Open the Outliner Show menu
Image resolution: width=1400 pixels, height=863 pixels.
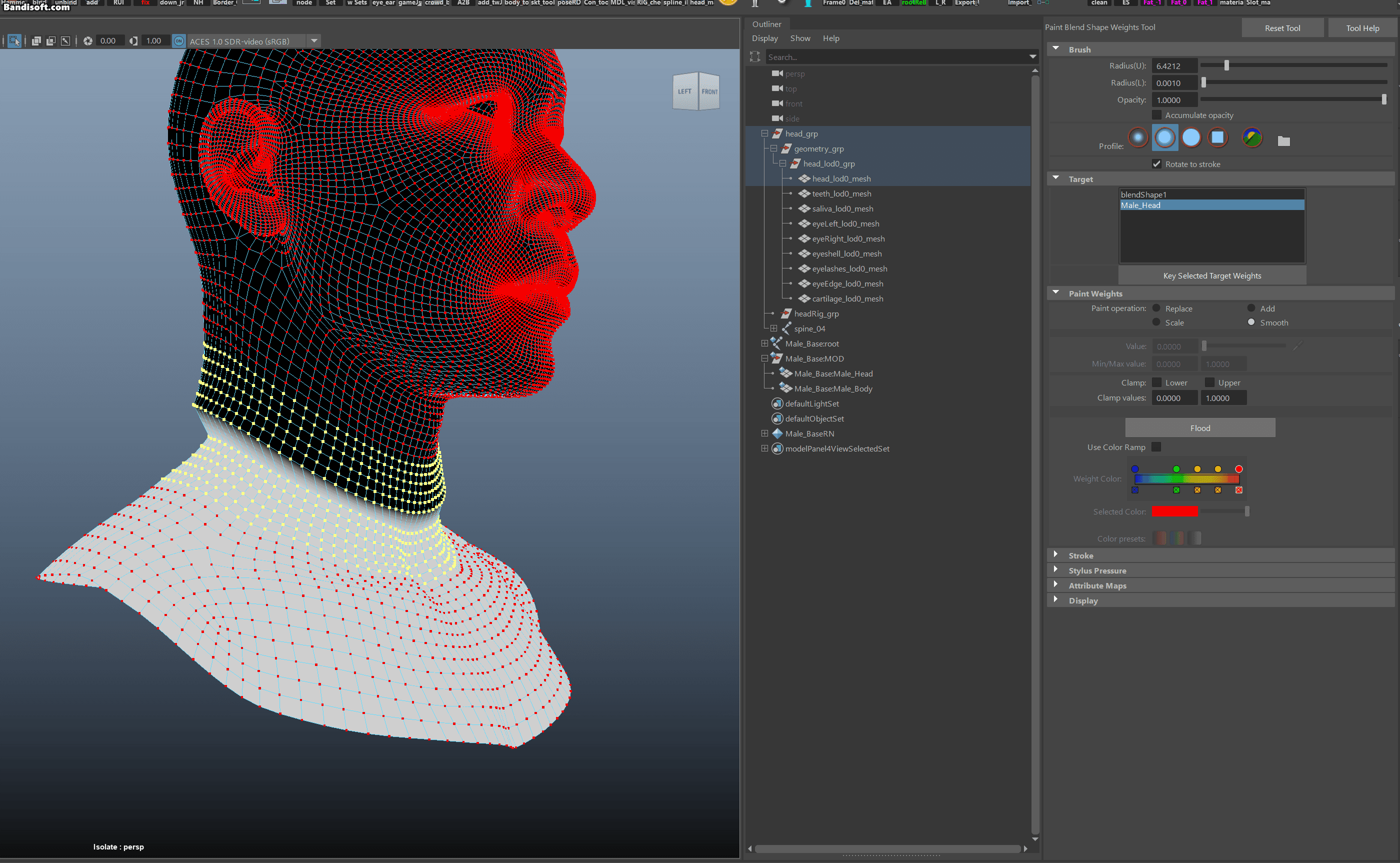(799, 38)
